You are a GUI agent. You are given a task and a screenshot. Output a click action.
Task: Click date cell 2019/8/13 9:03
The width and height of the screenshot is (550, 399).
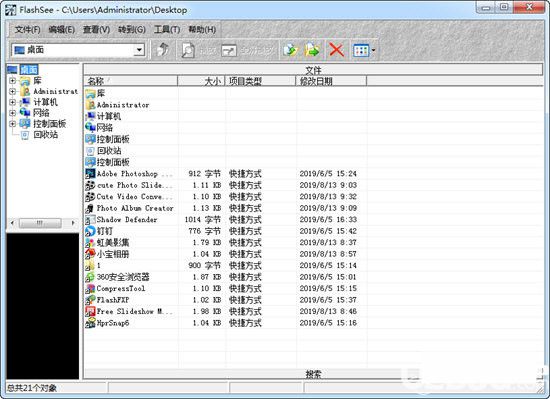(x=328, y=185)
